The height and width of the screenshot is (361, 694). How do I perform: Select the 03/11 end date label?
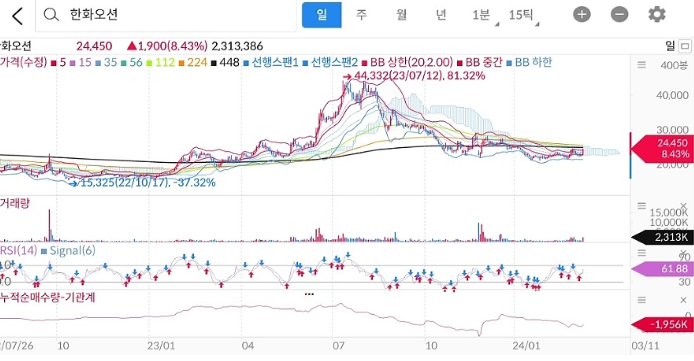point(645,346)
